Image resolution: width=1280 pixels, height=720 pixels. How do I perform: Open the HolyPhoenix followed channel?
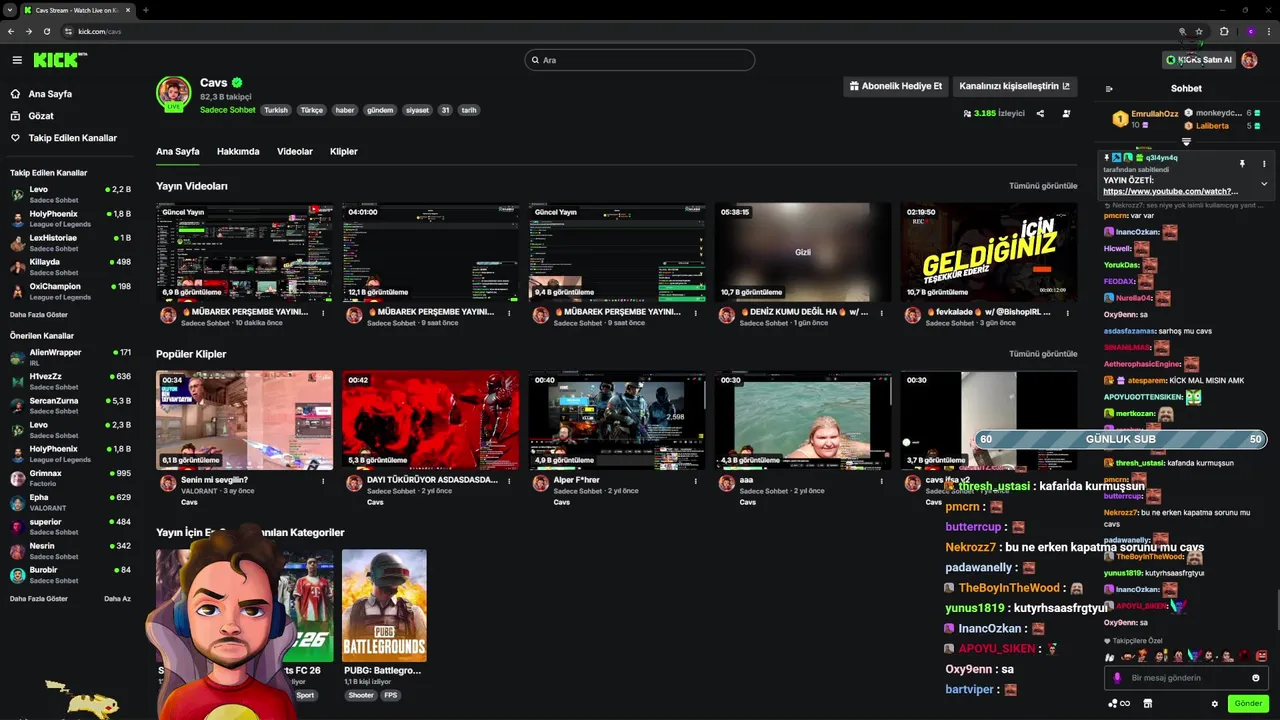coord(70,218)
